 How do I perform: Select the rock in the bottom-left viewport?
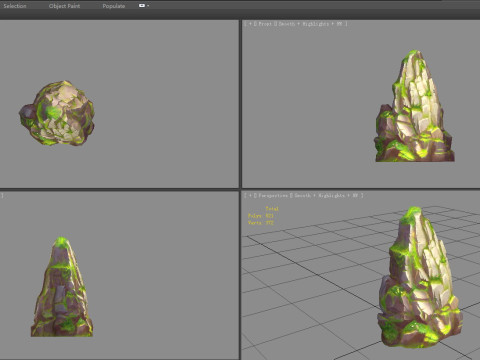(x=62, y=287)
